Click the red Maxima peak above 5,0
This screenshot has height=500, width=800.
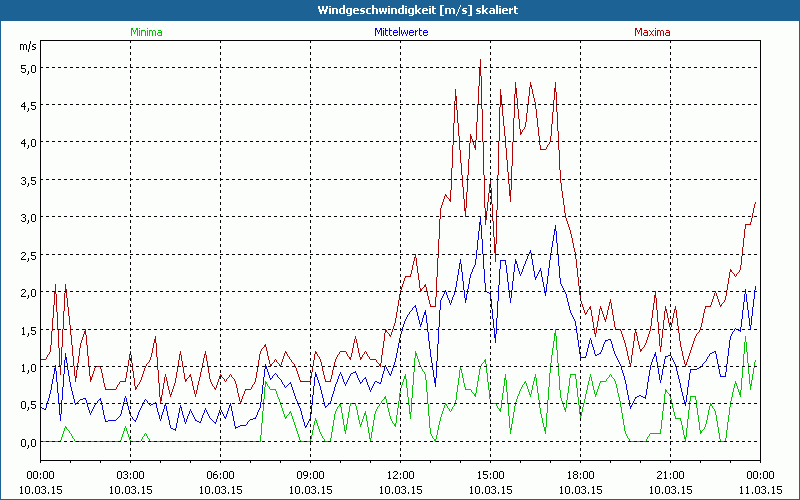[480, 61]
